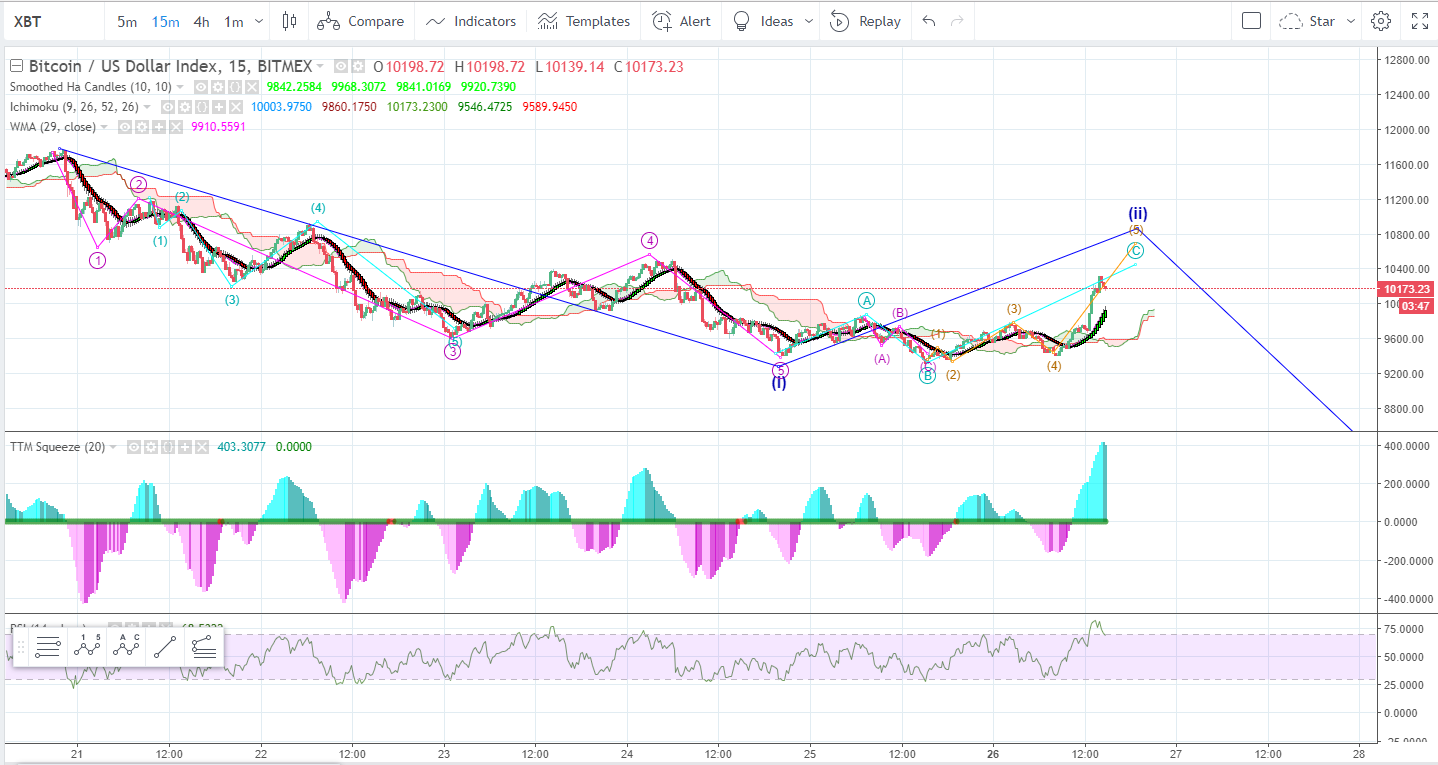
Task: Toggle visibility of the main Bitcoin series
Action: [341, 66]
